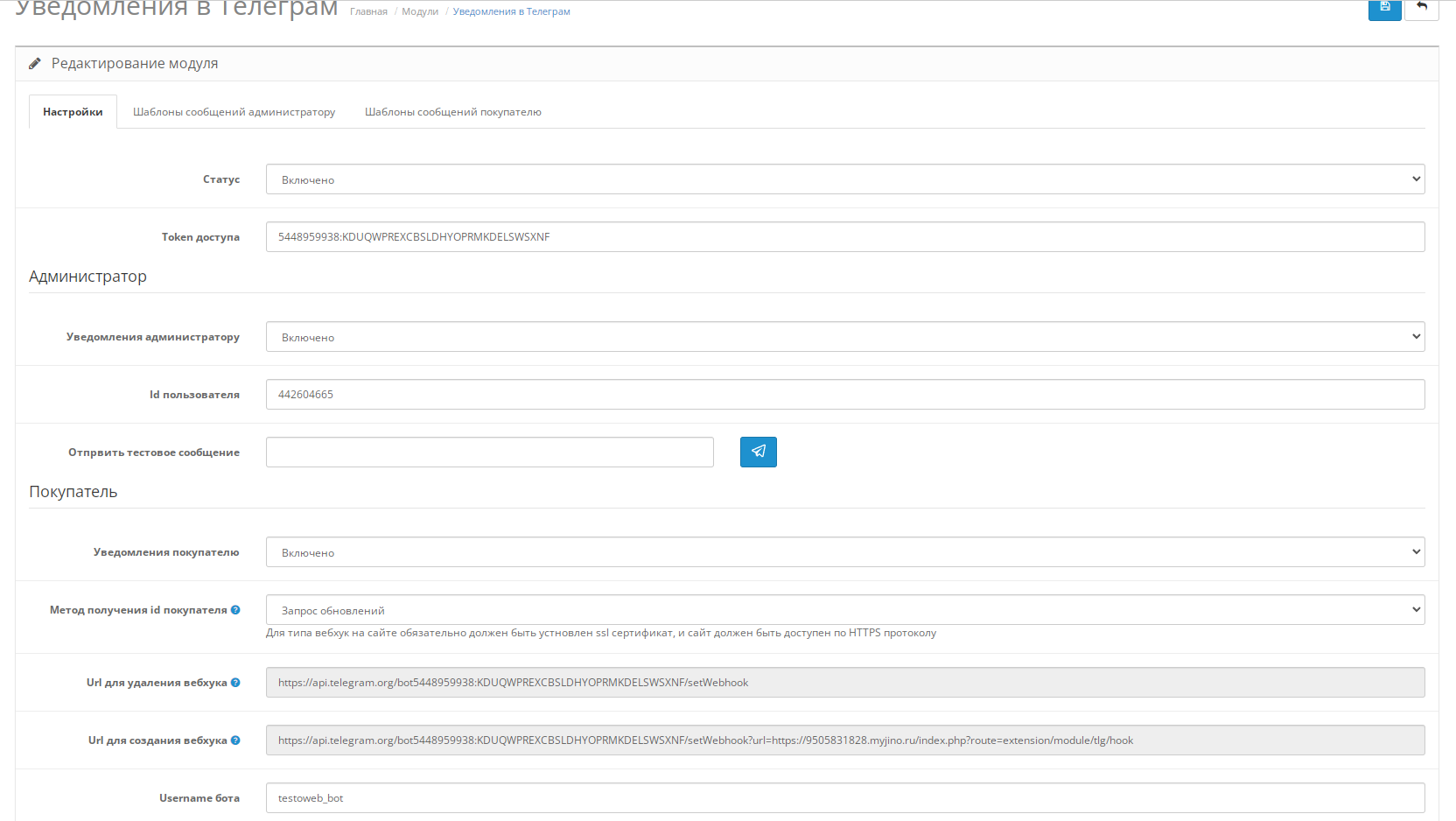The height and width of the screenshot is (821, 1456).
Task: Click the question mark icon near Url для удаления вебхука
Action: click(236, 682)
